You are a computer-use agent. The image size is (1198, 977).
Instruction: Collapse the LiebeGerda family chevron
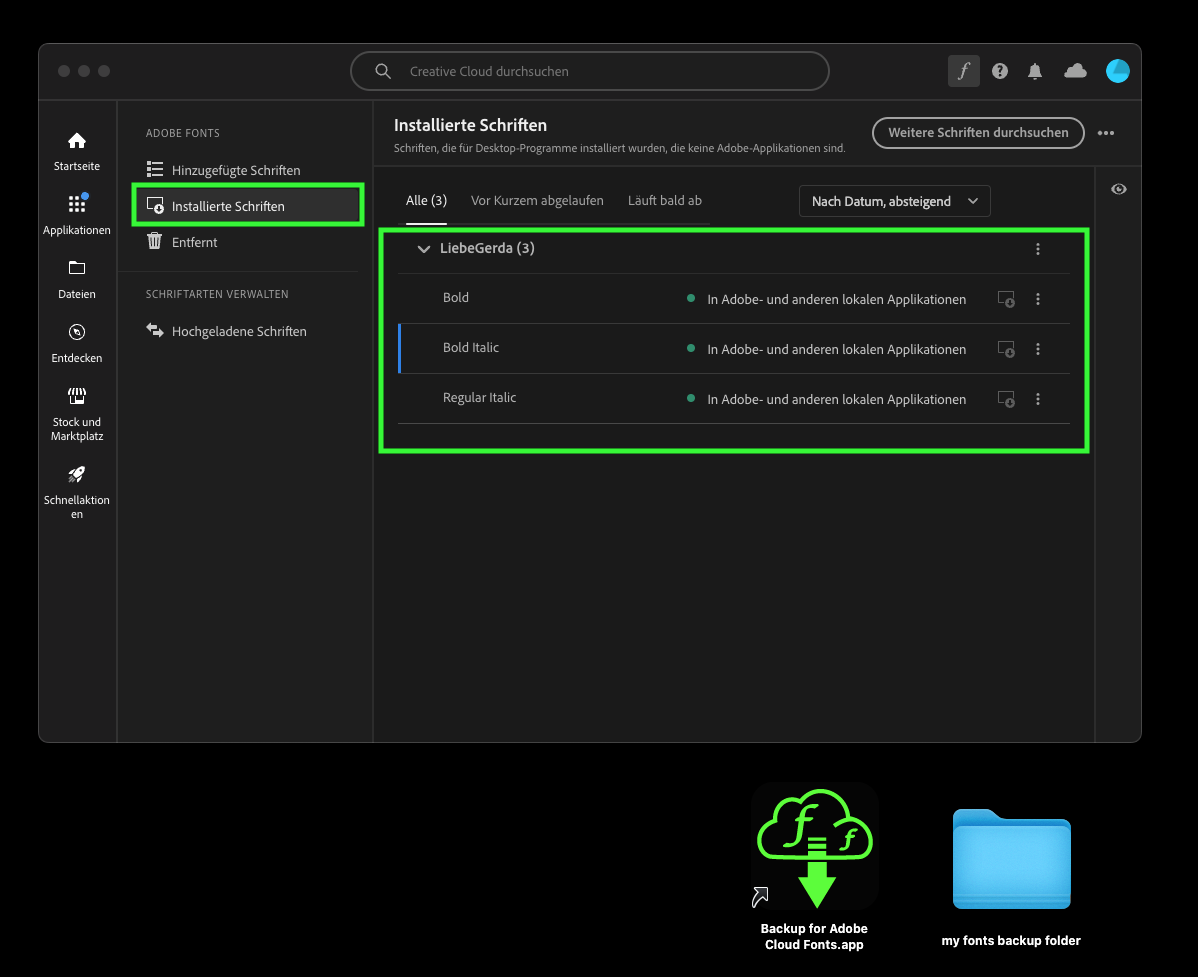[x=423, y=249]
